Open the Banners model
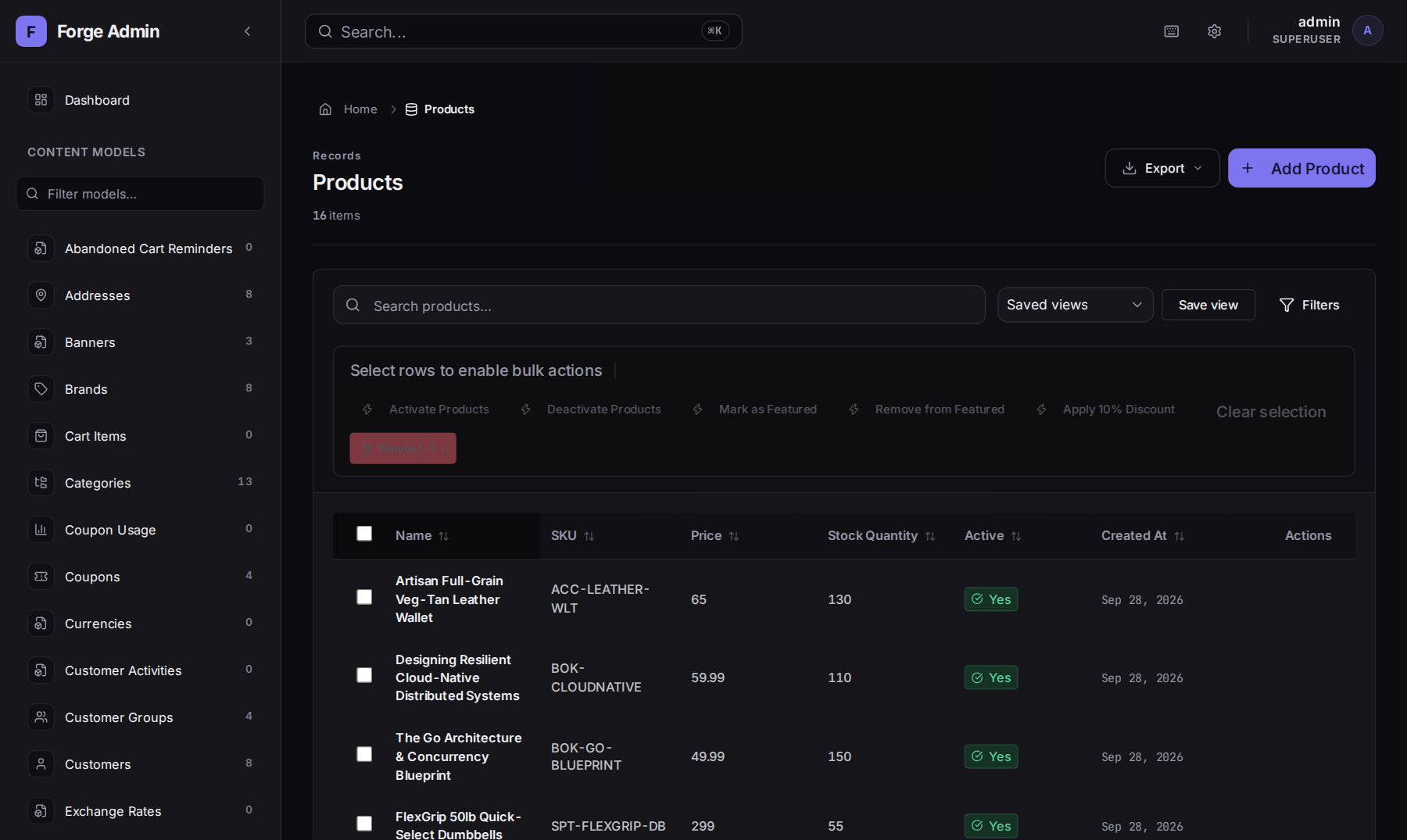 pos(140,342)
